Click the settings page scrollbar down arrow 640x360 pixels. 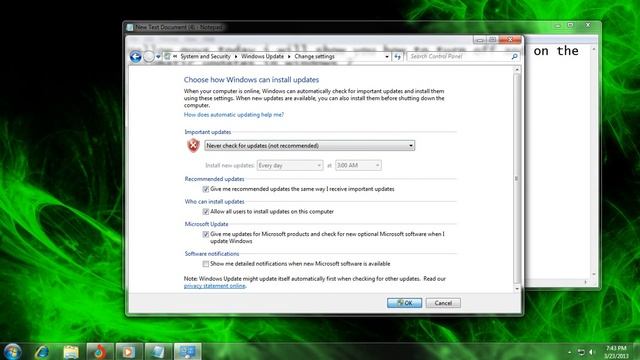tap(517, 289)
